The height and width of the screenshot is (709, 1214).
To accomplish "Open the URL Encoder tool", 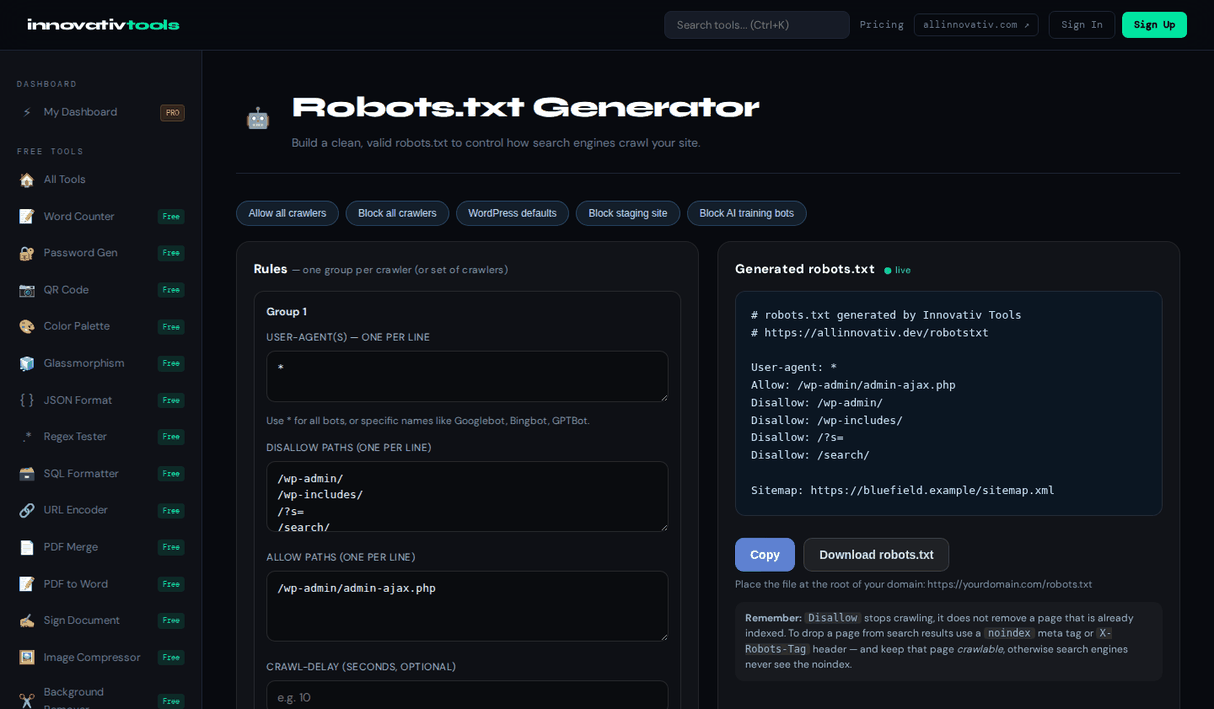I will click(x=101, y=510).
